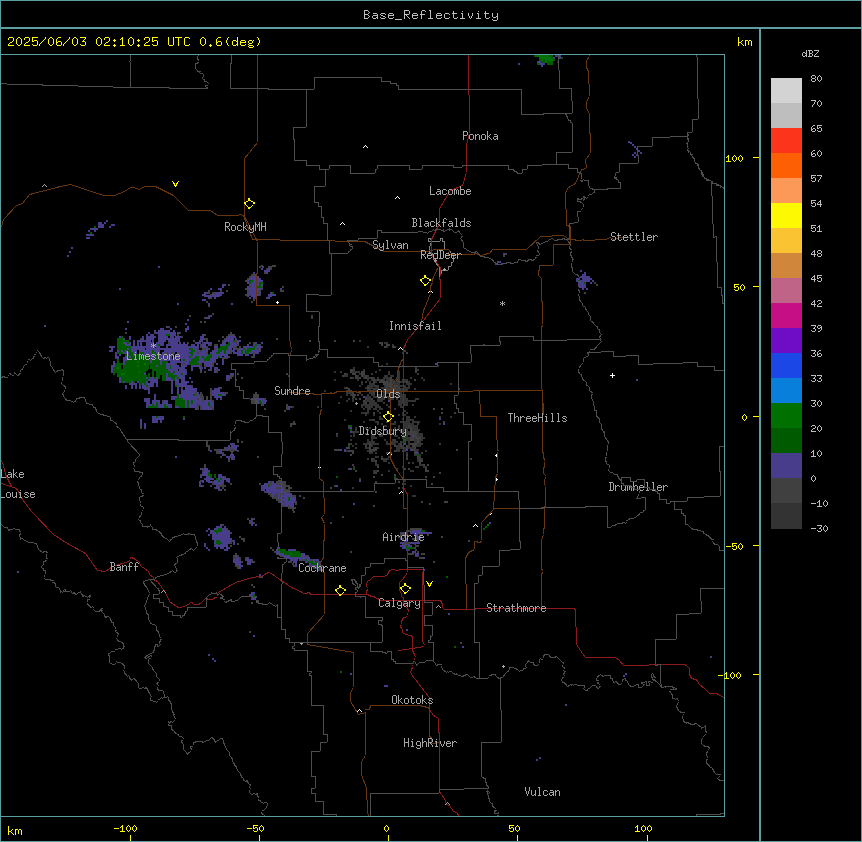Click the Olds town label
Image resolution: width=862 pixels, height=842 pixels.
pyautogui.click(x=388, y=394)
